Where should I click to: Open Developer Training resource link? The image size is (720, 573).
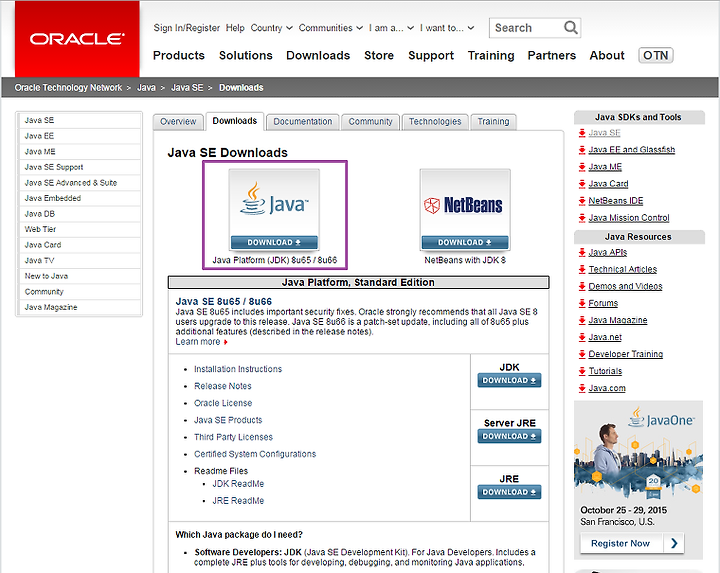pos(625,354)
